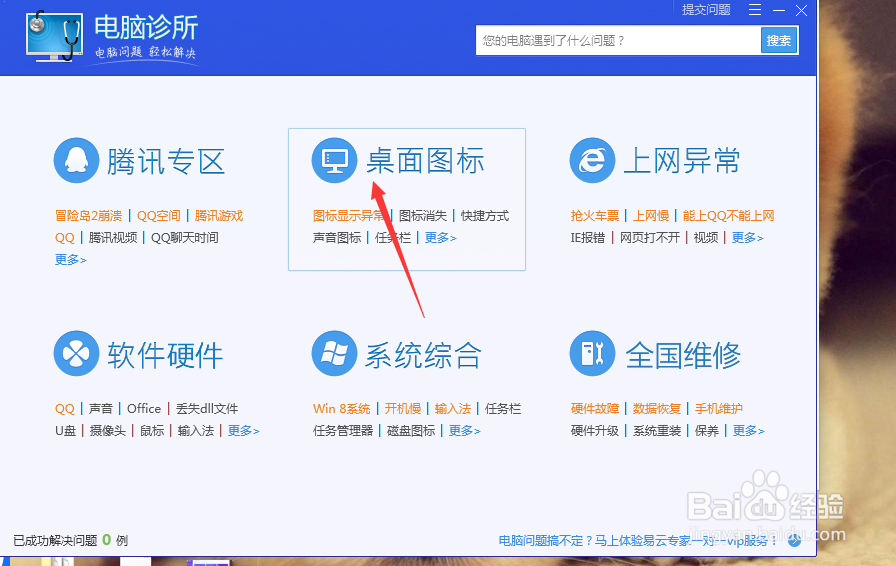Open the 全国维修 tools icon
The image size is (896, 566).
(593, 353)
